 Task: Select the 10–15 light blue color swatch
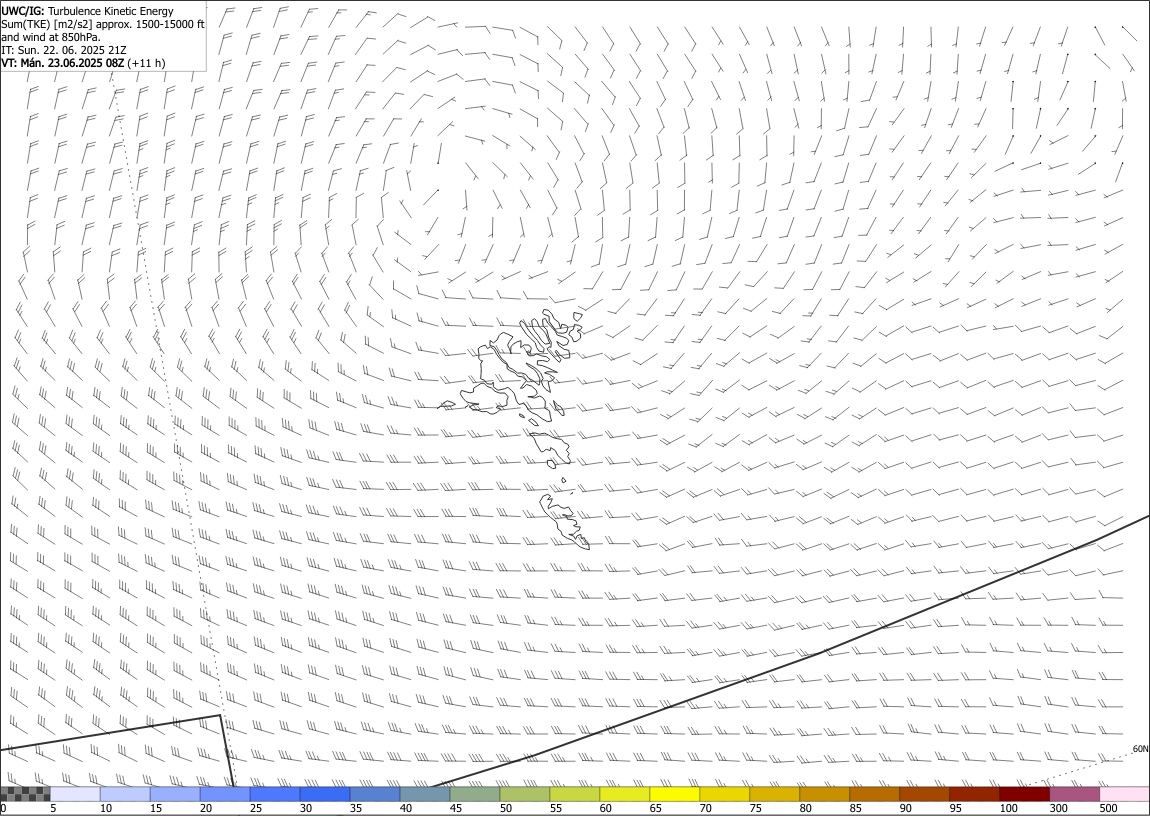(x=125, y=794)
